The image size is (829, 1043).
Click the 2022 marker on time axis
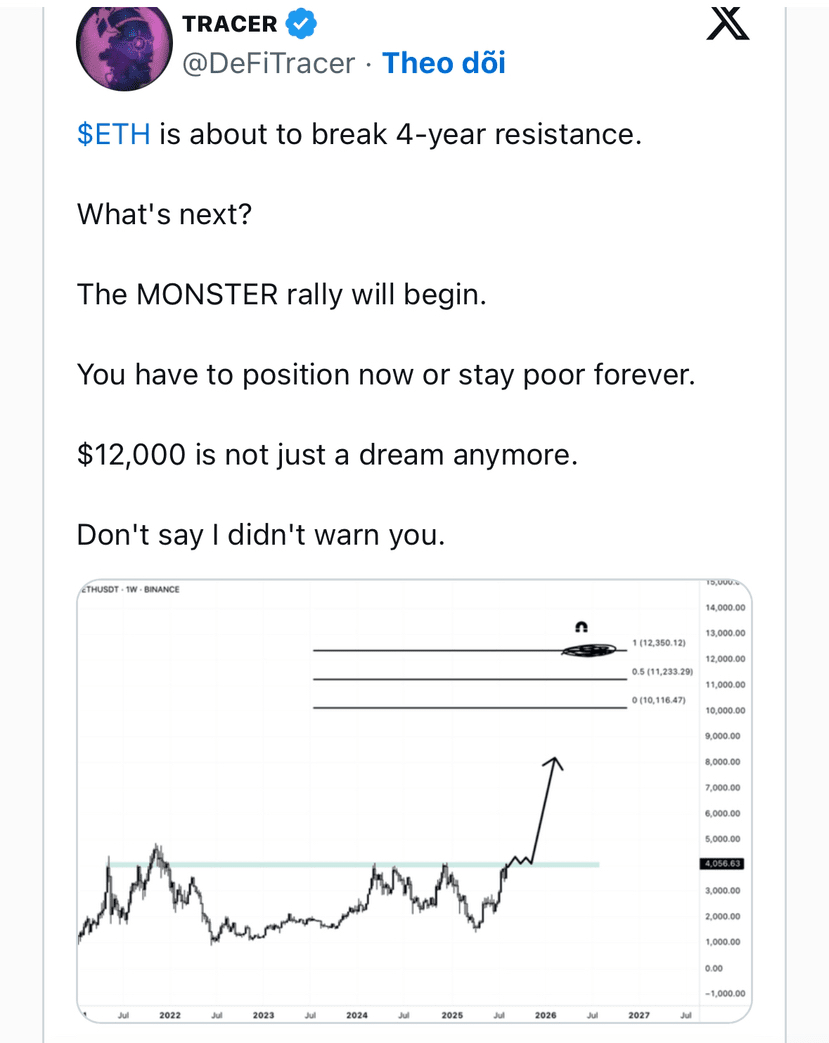(x=170, y=1015)
